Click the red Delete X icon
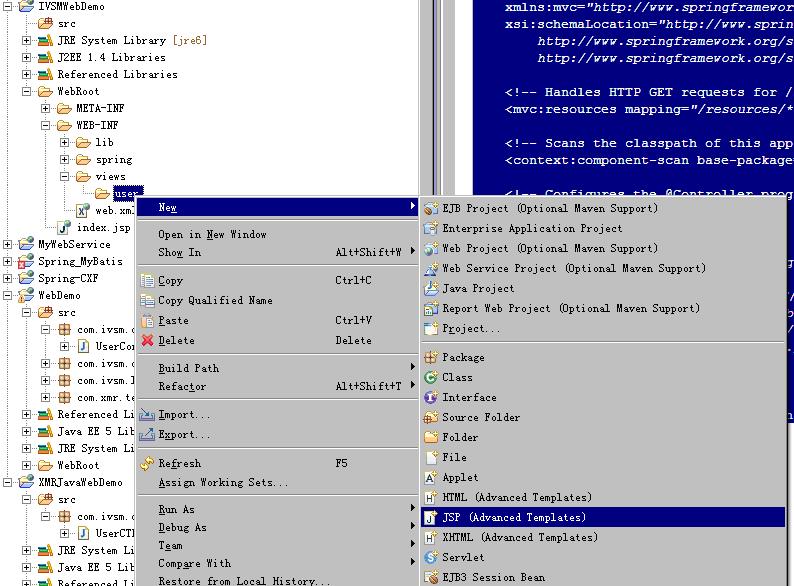 pyautogui.click(x=147, y=340)
